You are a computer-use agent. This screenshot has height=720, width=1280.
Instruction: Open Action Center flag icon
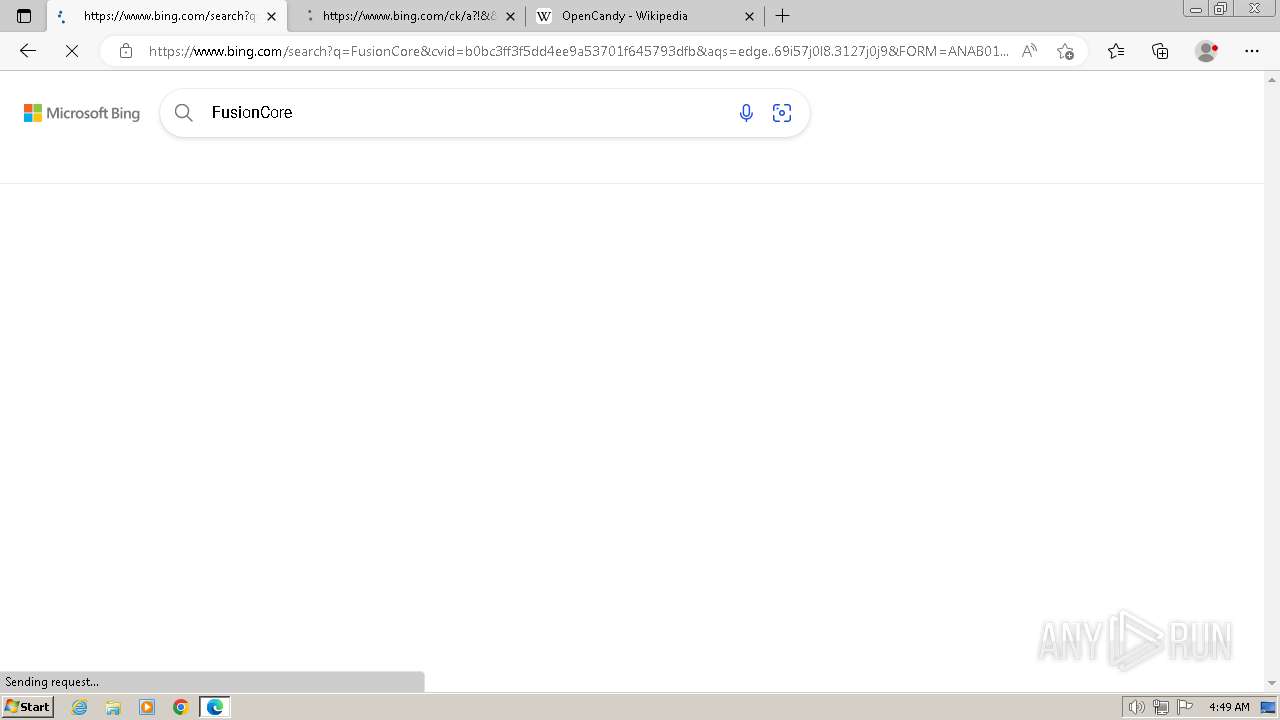[1185, 707]
